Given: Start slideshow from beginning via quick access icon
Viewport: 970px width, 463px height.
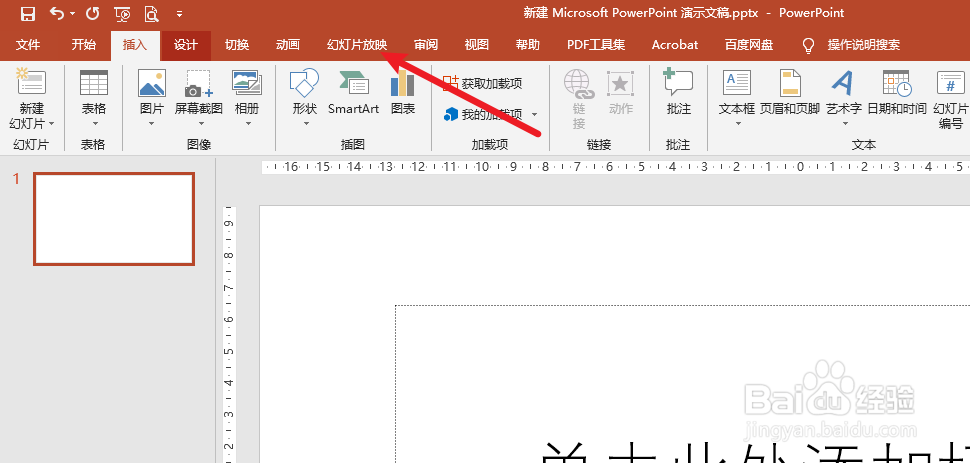Looking at the screenshot, I should 122,13.
